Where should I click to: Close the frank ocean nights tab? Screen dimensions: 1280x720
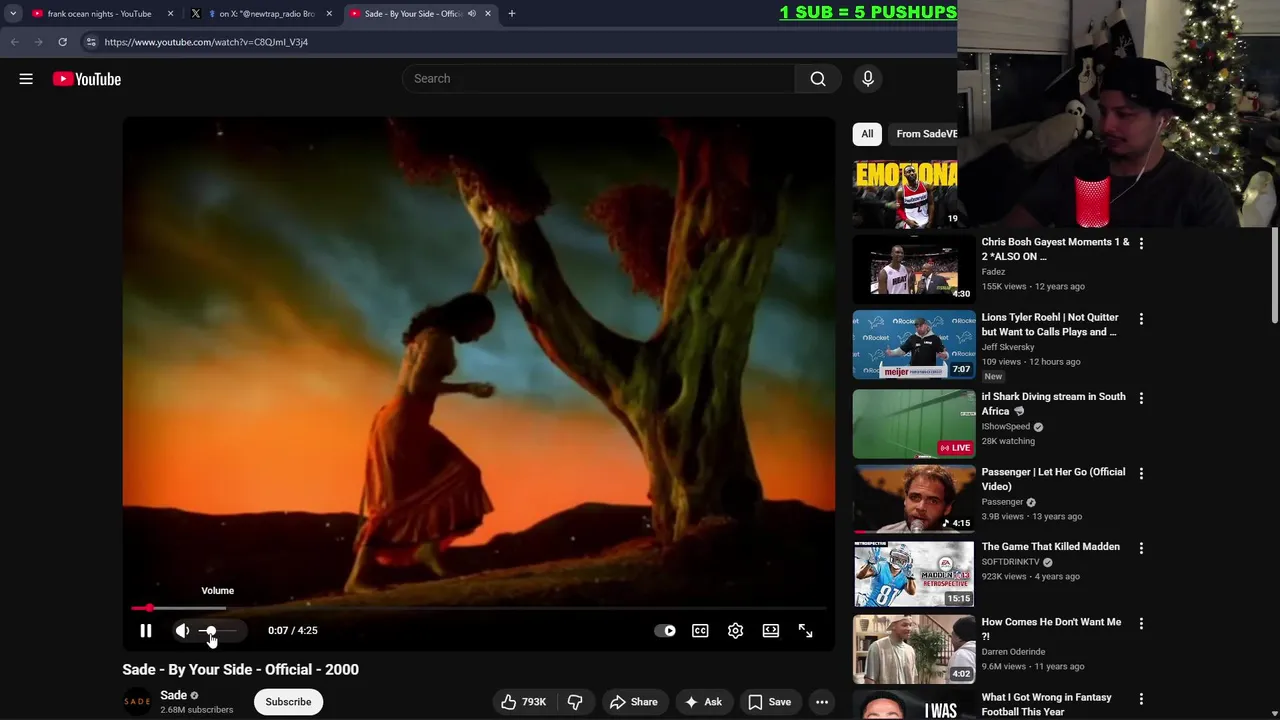[x=170, y=14]
